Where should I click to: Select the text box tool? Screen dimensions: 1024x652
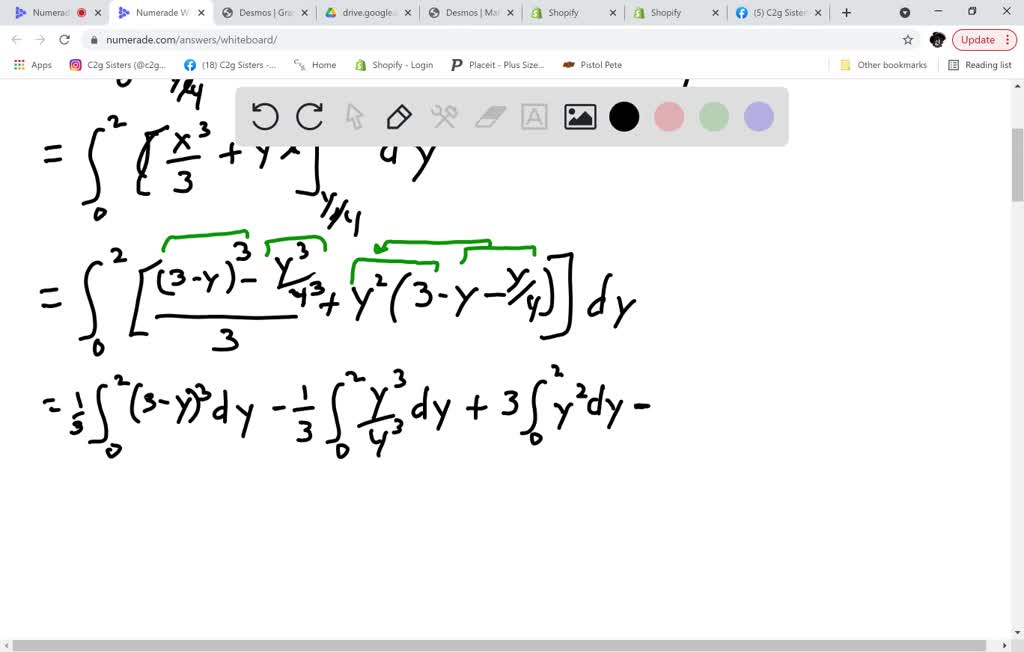coord(535,117)
